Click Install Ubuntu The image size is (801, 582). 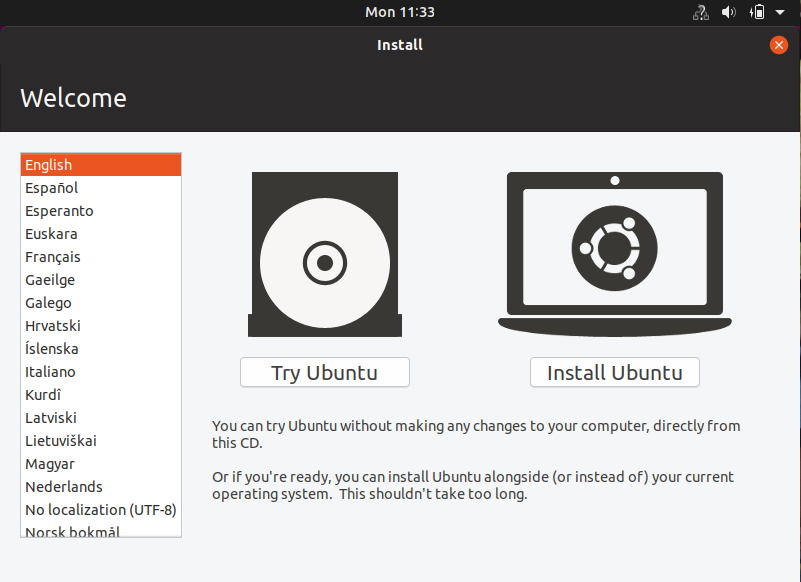tap(614, 372)
